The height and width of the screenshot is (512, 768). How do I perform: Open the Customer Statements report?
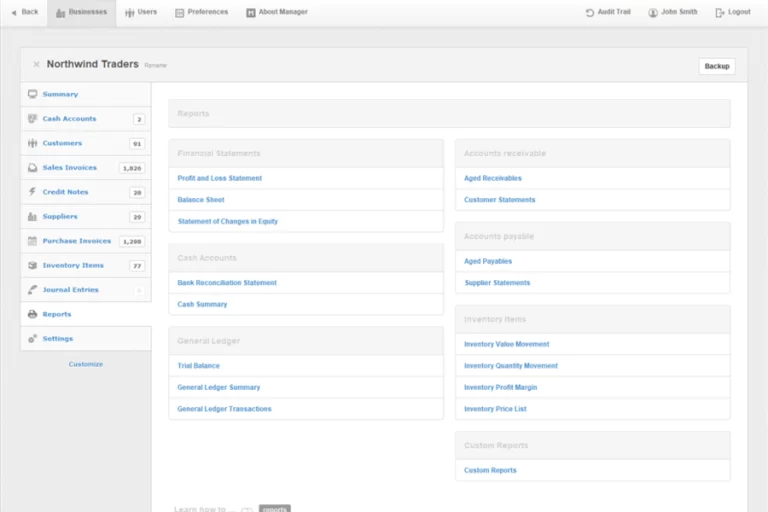pyautogui.click(x=500, y=200)
